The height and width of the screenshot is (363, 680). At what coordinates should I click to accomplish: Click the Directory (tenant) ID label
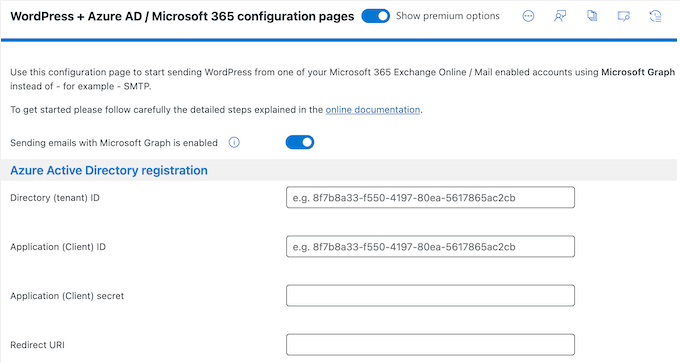pos(55,198)
